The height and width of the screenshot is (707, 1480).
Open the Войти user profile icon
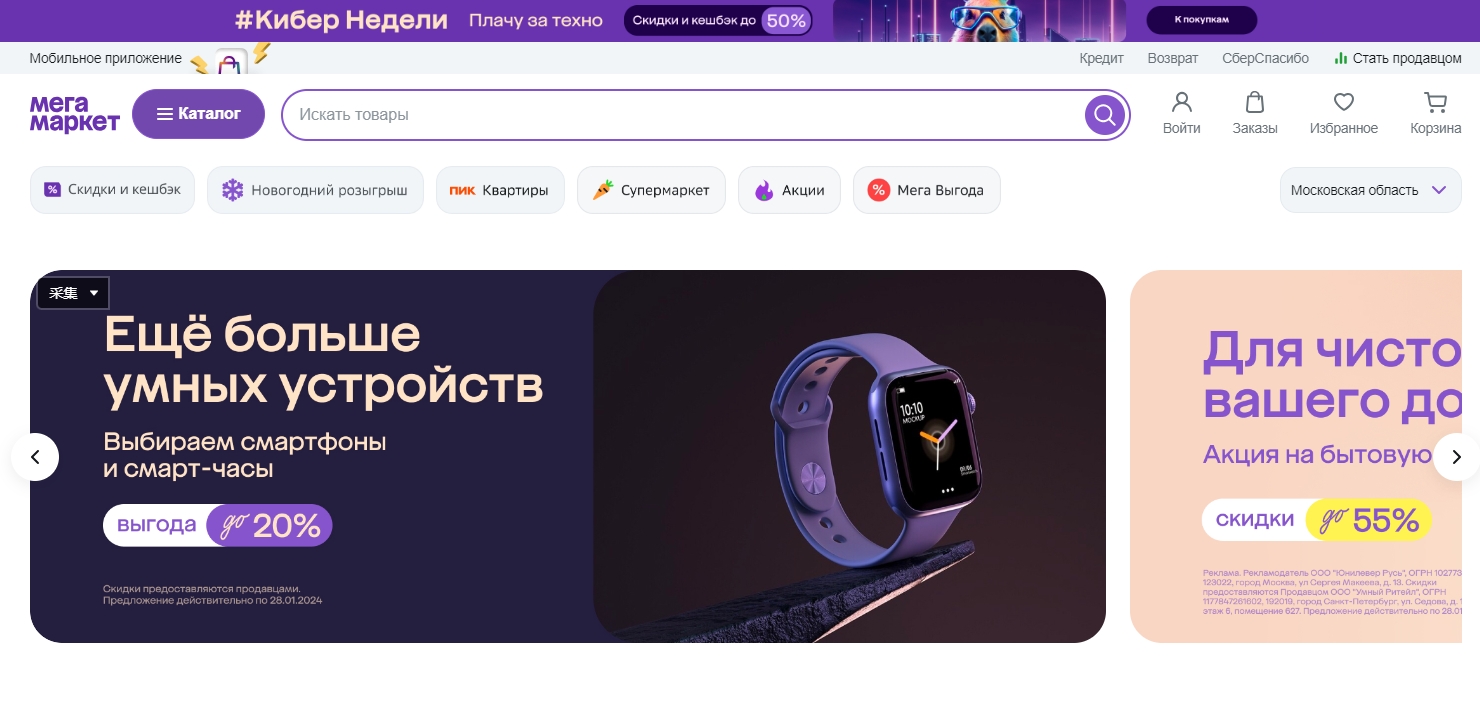tap(1182, 103)
